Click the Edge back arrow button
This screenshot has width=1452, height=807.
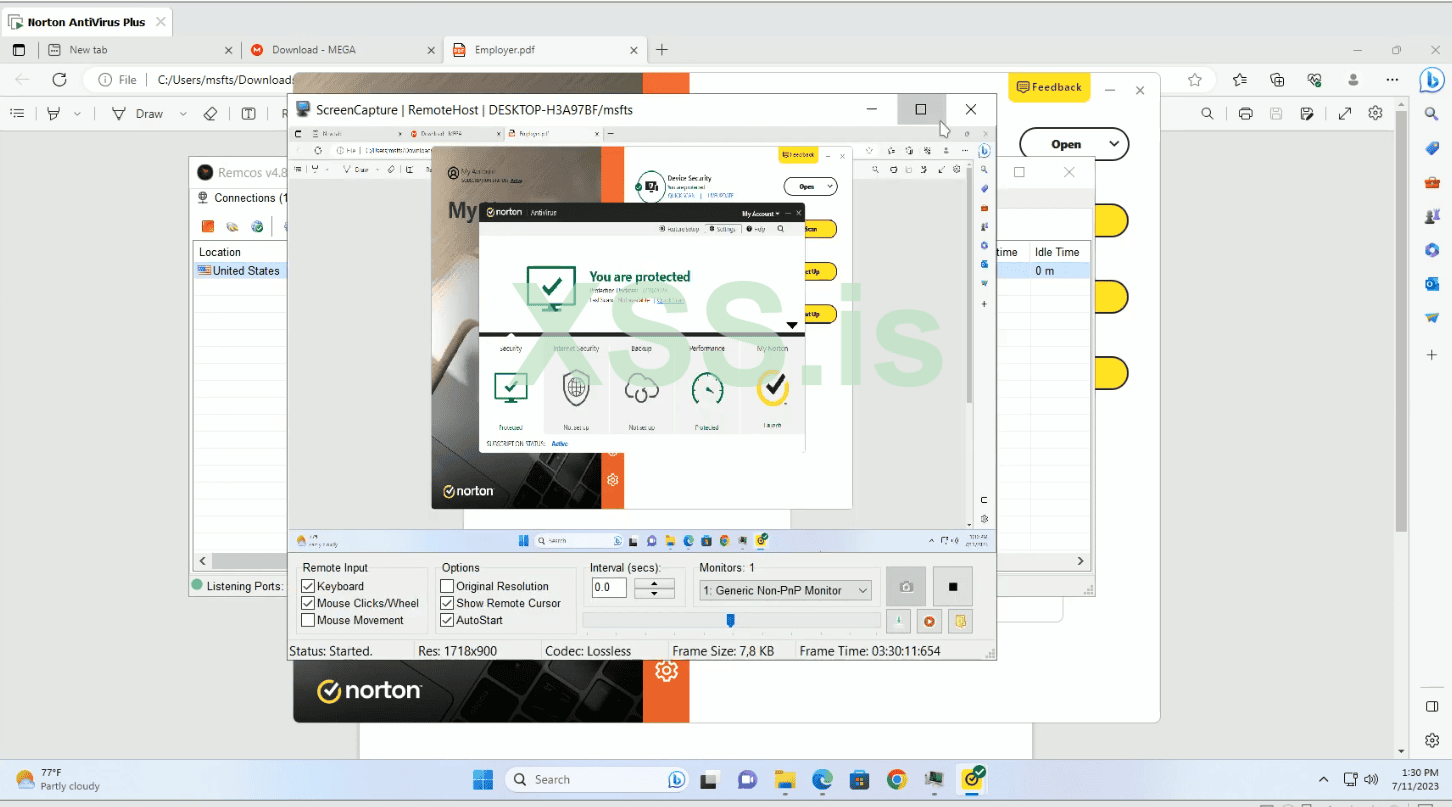tap(22, 80)
